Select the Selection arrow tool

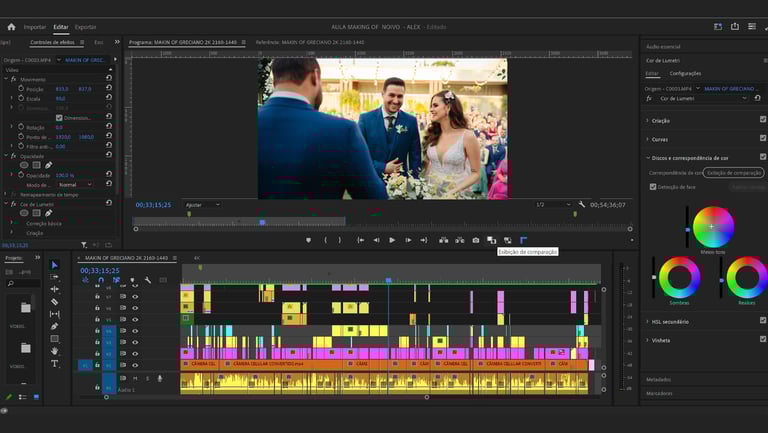[54, 265]
